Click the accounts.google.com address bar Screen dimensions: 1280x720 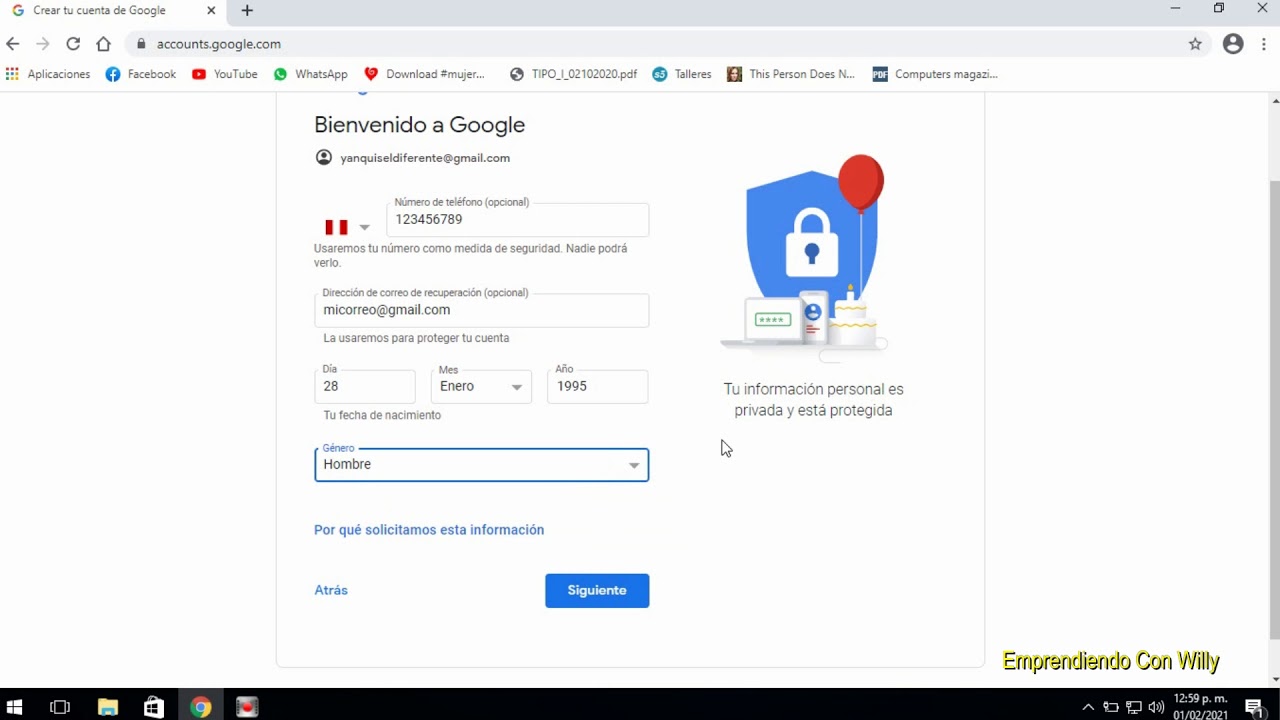(x=660, y=44)
